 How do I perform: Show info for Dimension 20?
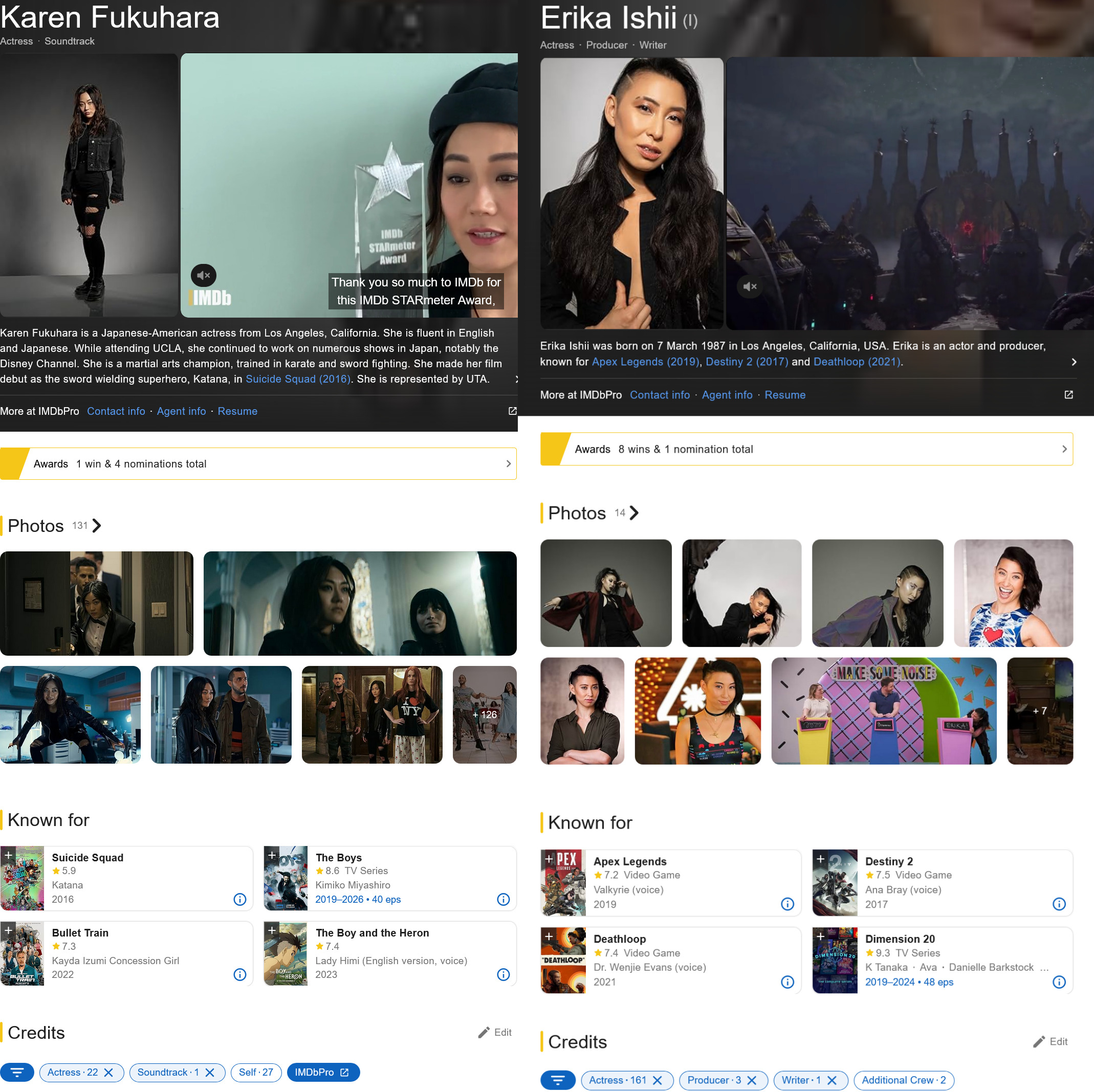(x=1059, y=982)
